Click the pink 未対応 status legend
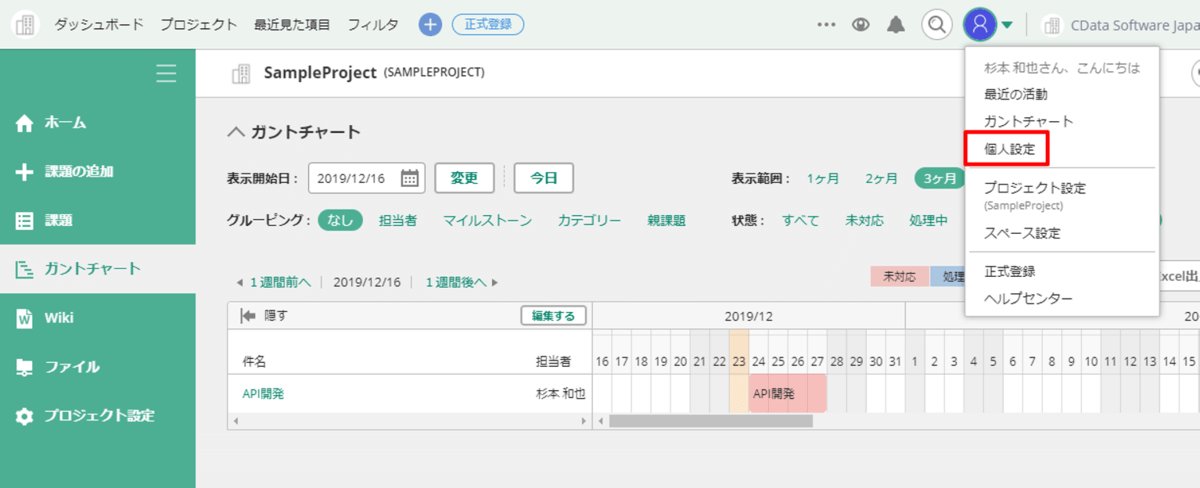The height and width of the screenshot is (488, 1200). click(899, 277)
